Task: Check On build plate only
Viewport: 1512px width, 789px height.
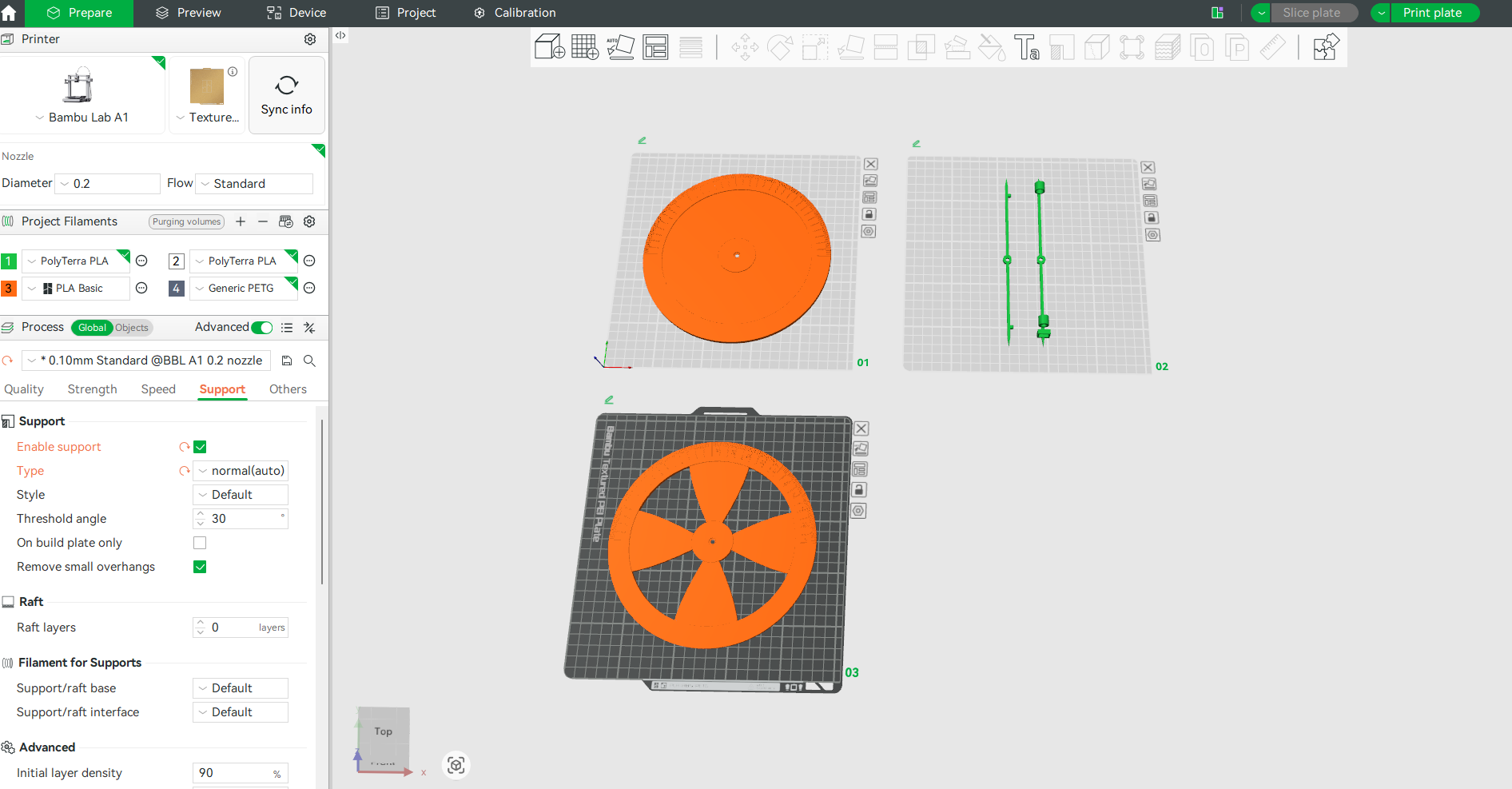Action: click(200, 543)
